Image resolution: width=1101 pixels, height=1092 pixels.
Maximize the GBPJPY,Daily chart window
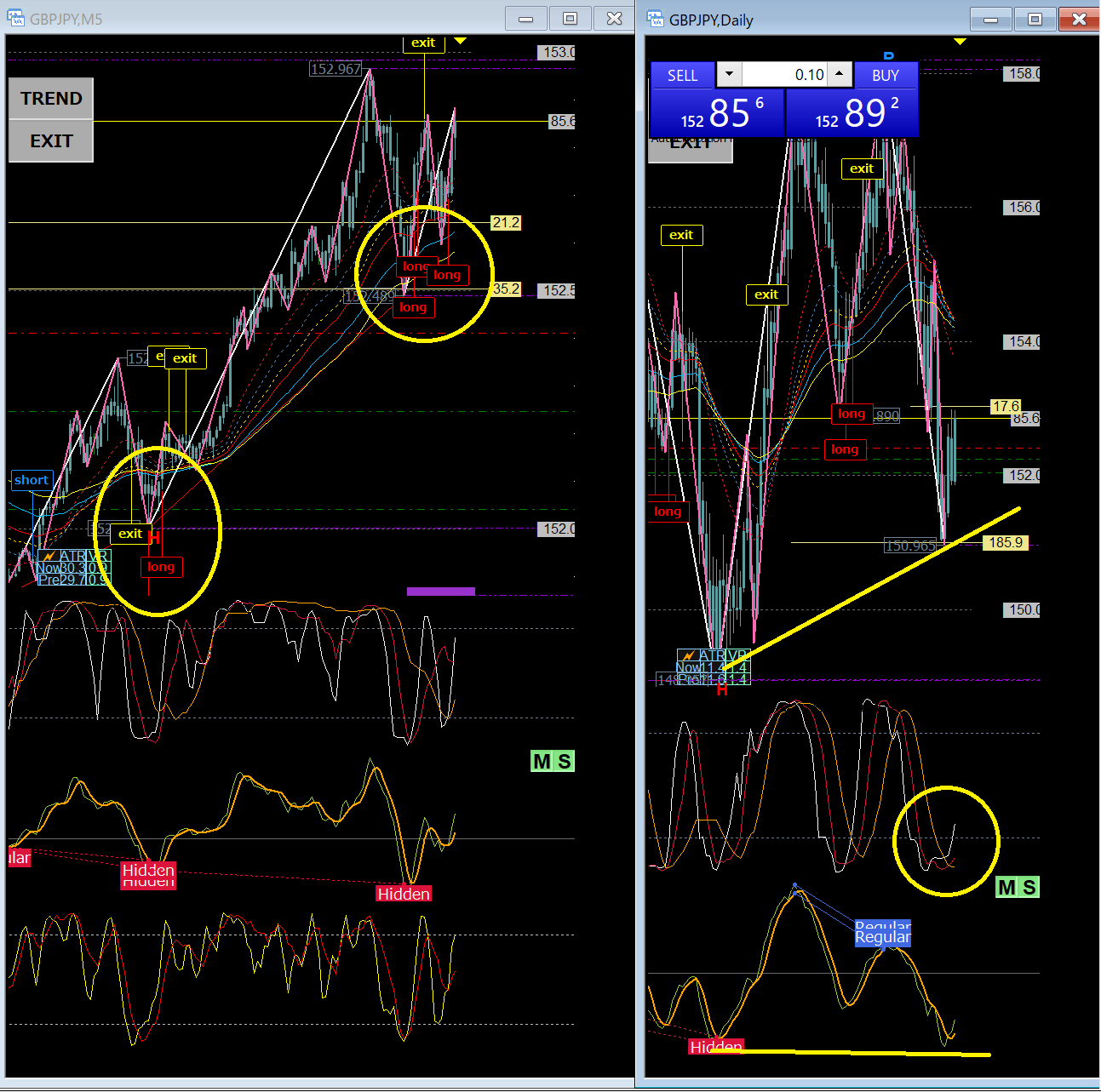[x=1035, y=19]
